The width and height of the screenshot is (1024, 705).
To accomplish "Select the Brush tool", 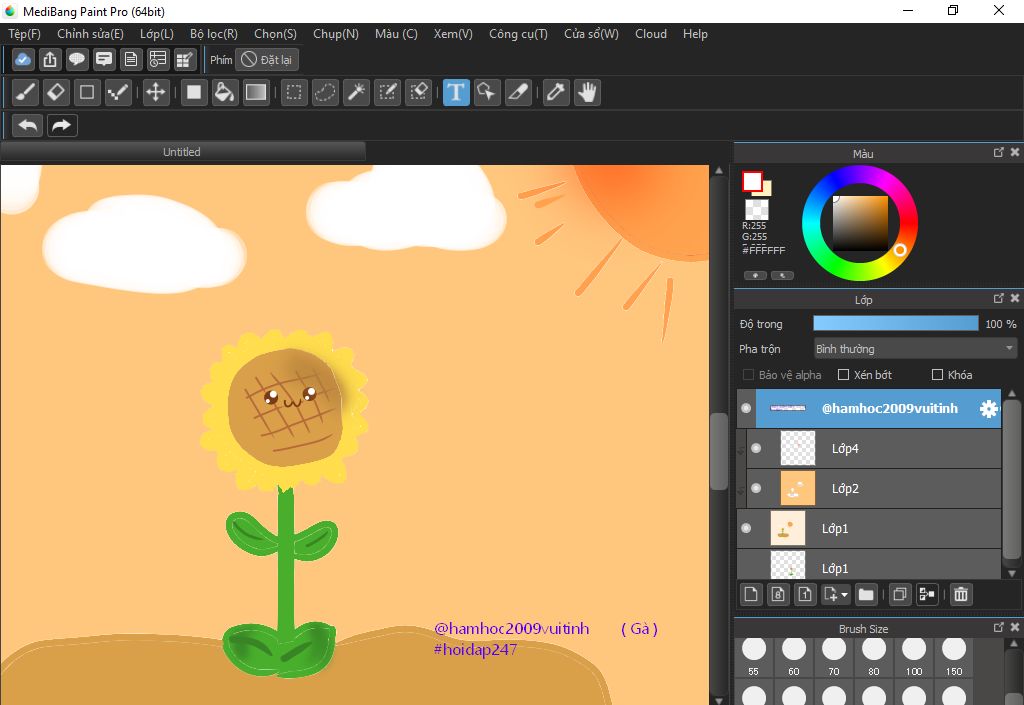I will pos(25,92).
